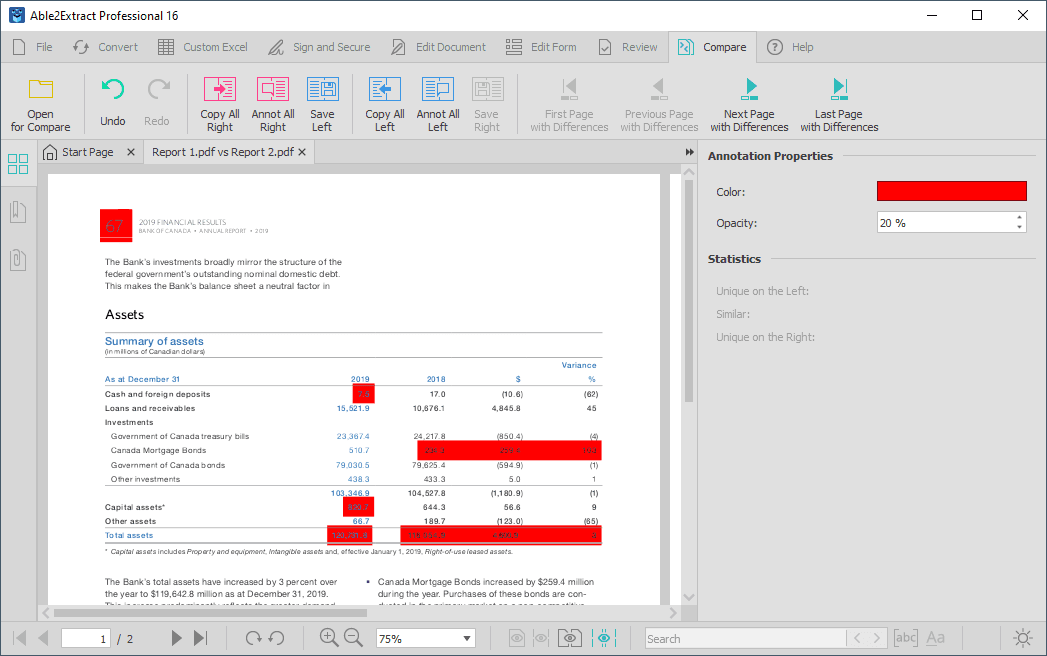Decrease opacity with stepper down arrow
This screenshot has height=656, width=1047.
(x=1019, y=227)
